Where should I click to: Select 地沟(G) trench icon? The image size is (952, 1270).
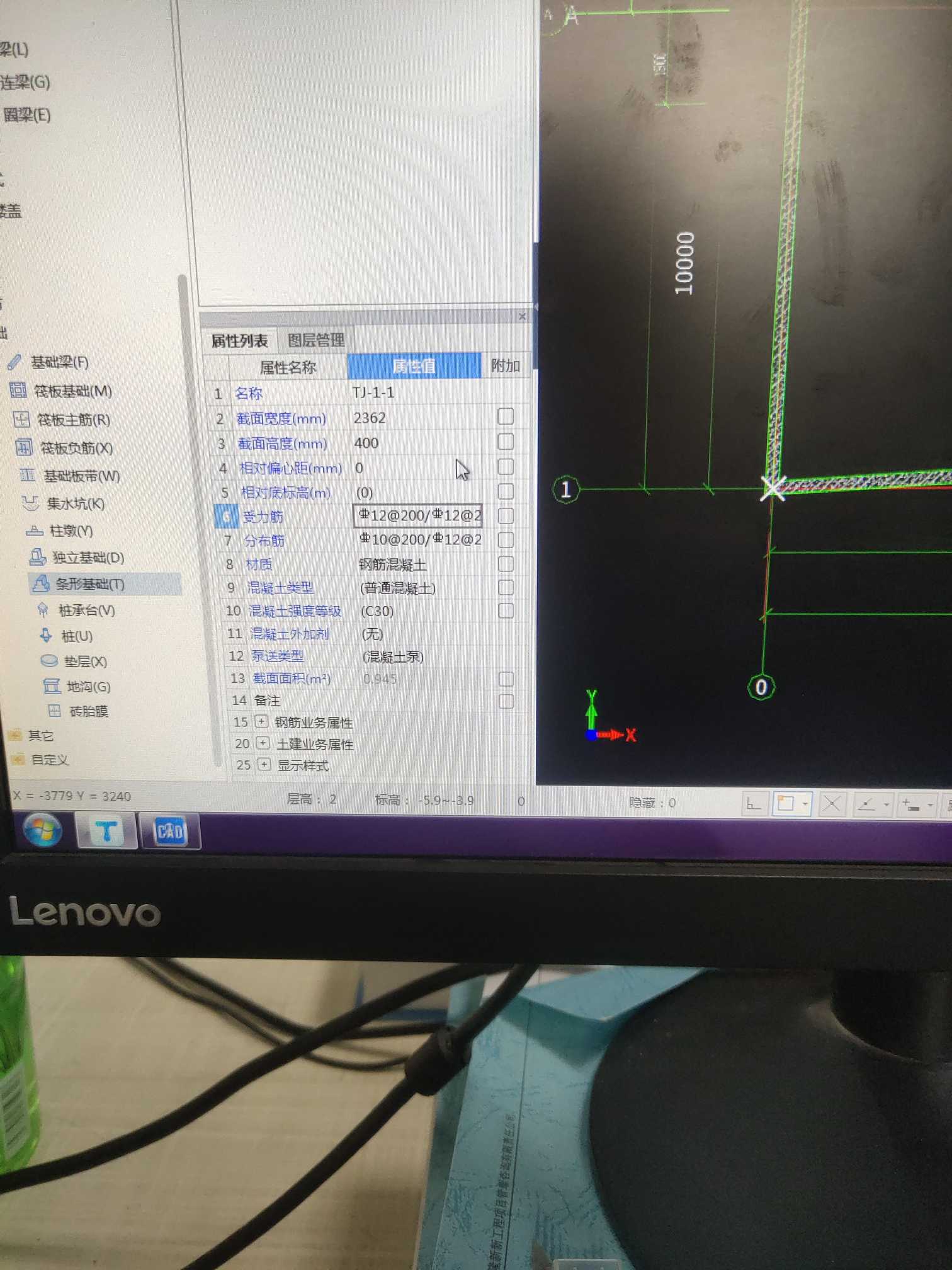click(x=52, y=685)
